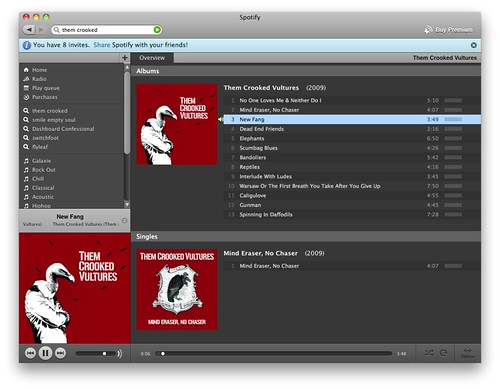Click the volume slider
This screenshot has width=500, height=389.
coord(96,353)
